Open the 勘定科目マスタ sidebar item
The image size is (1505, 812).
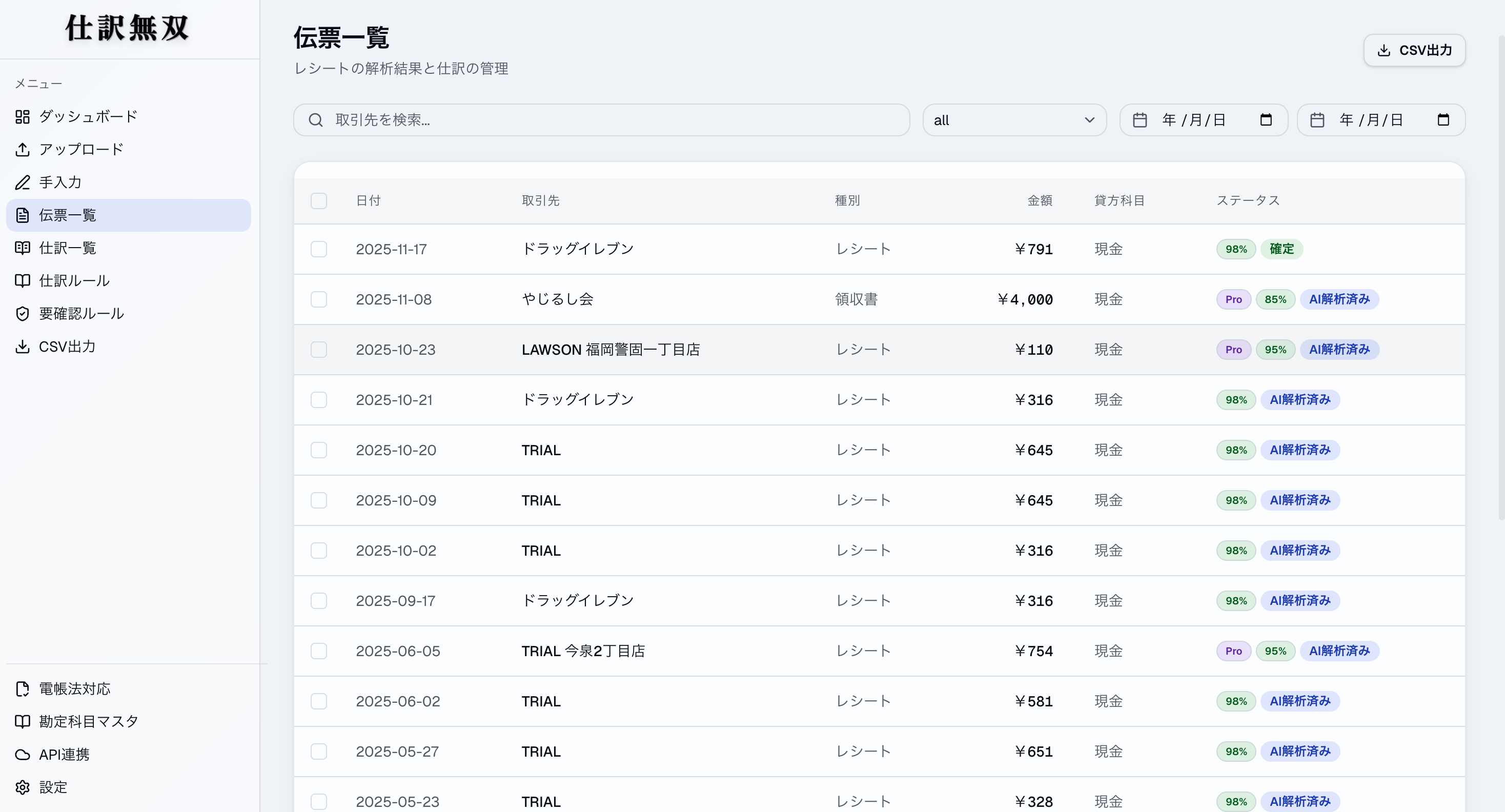[x=129, y=721]
